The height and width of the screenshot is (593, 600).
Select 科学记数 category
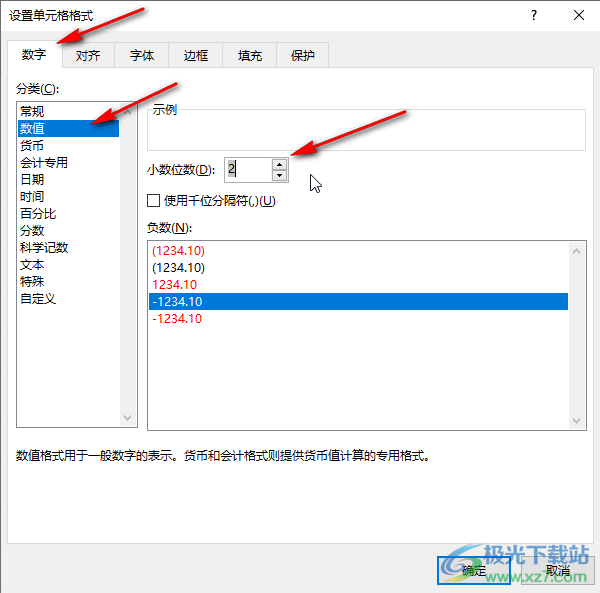pyautogui.click(x=68, y=248)
